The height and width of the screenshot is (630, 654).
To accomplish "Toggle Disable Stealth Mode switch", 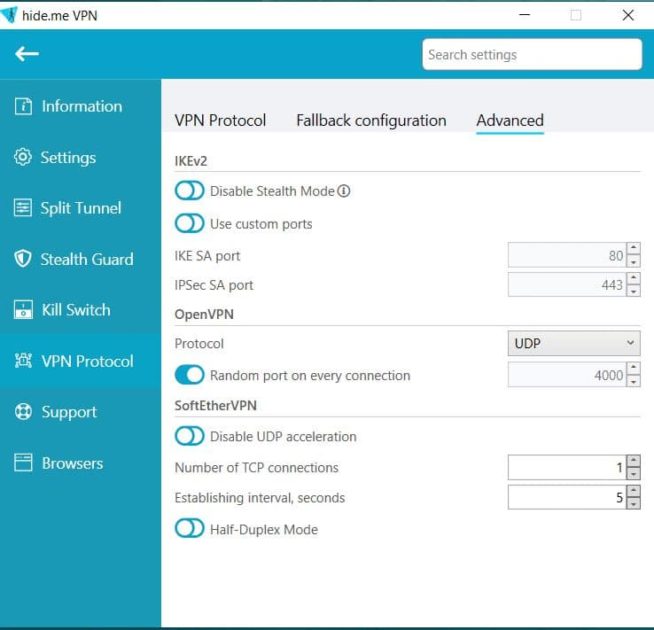I will [189, 191].
